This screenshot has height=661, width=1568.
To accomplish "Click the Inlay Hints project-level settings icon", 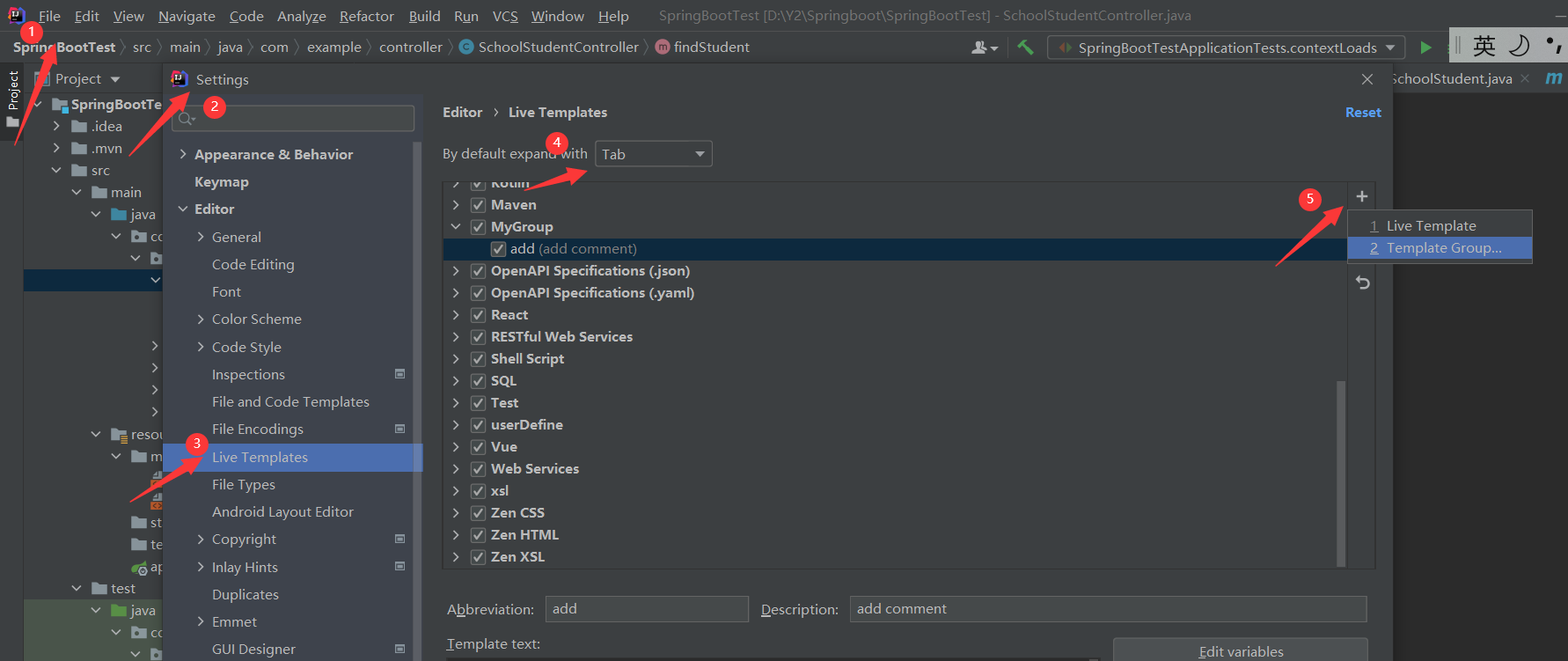I will click(399, 566).
